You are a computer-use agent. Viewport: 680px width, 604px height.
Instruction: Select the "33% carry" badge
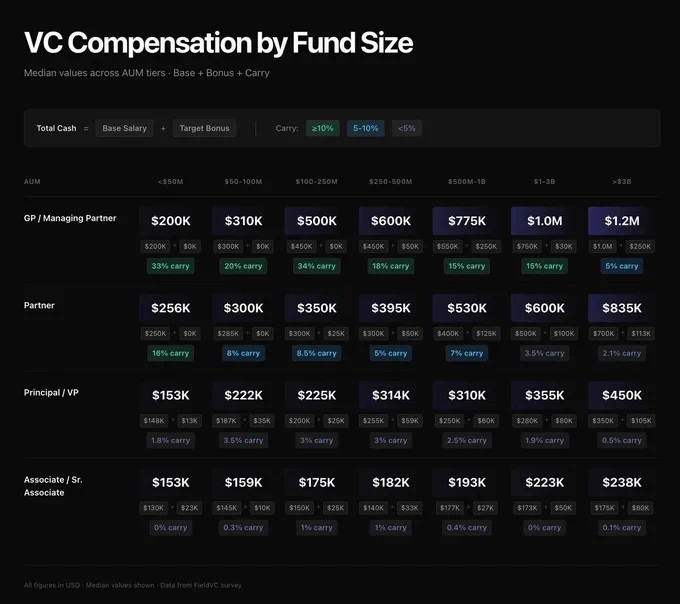170,266
